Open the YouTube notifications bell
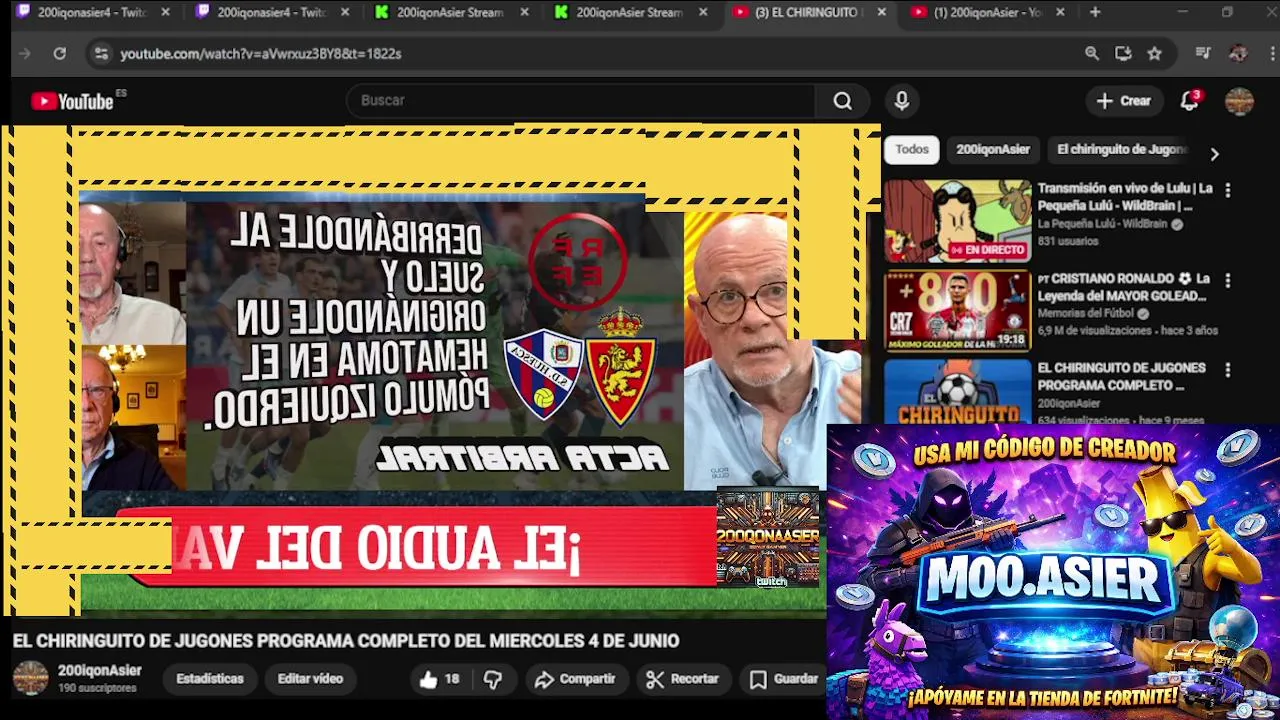 [x=1190, y=100]
